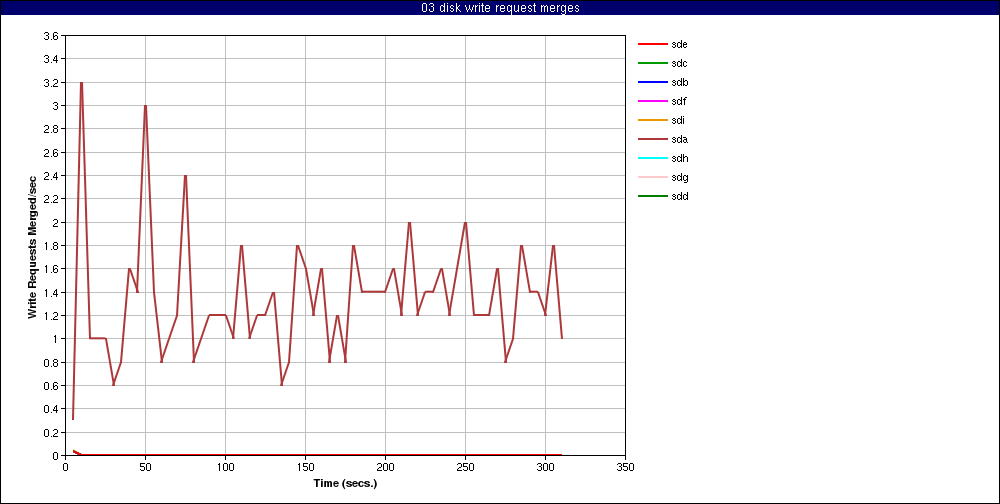Click the 3.2 y-axis tick value
Image resolution: width=1000 pixels, height=504 pixels.
[x=52, y=82]
